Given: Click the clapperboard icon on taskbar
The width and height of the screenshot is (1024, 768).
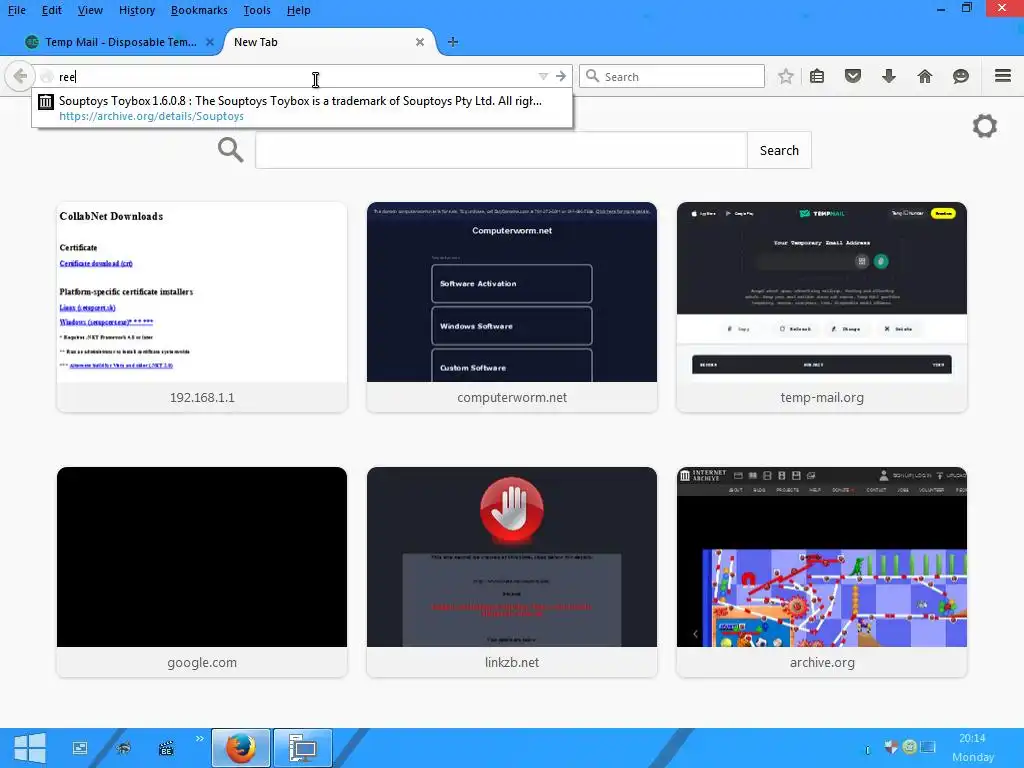Looking at the screenshot, I should tap(166, 748).
